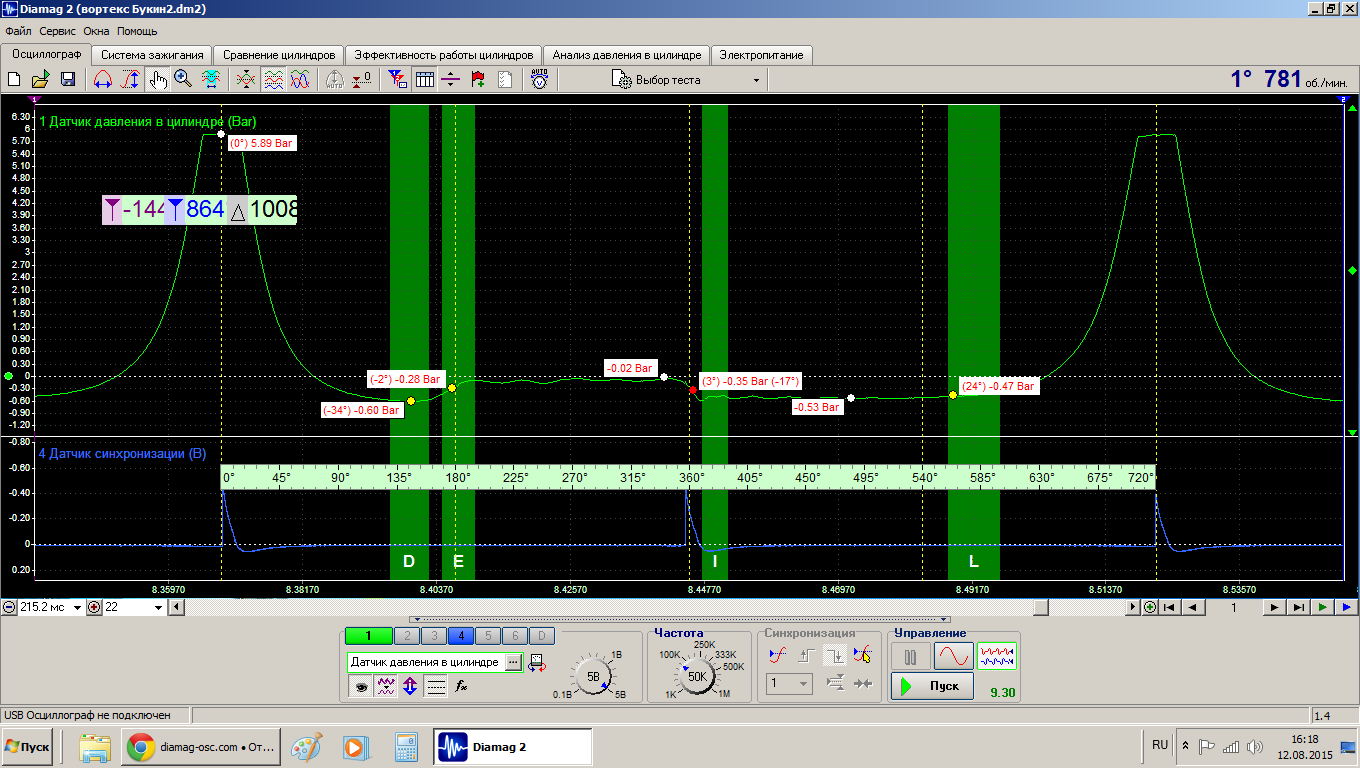Select the vertical measurement curve tool

130,79
